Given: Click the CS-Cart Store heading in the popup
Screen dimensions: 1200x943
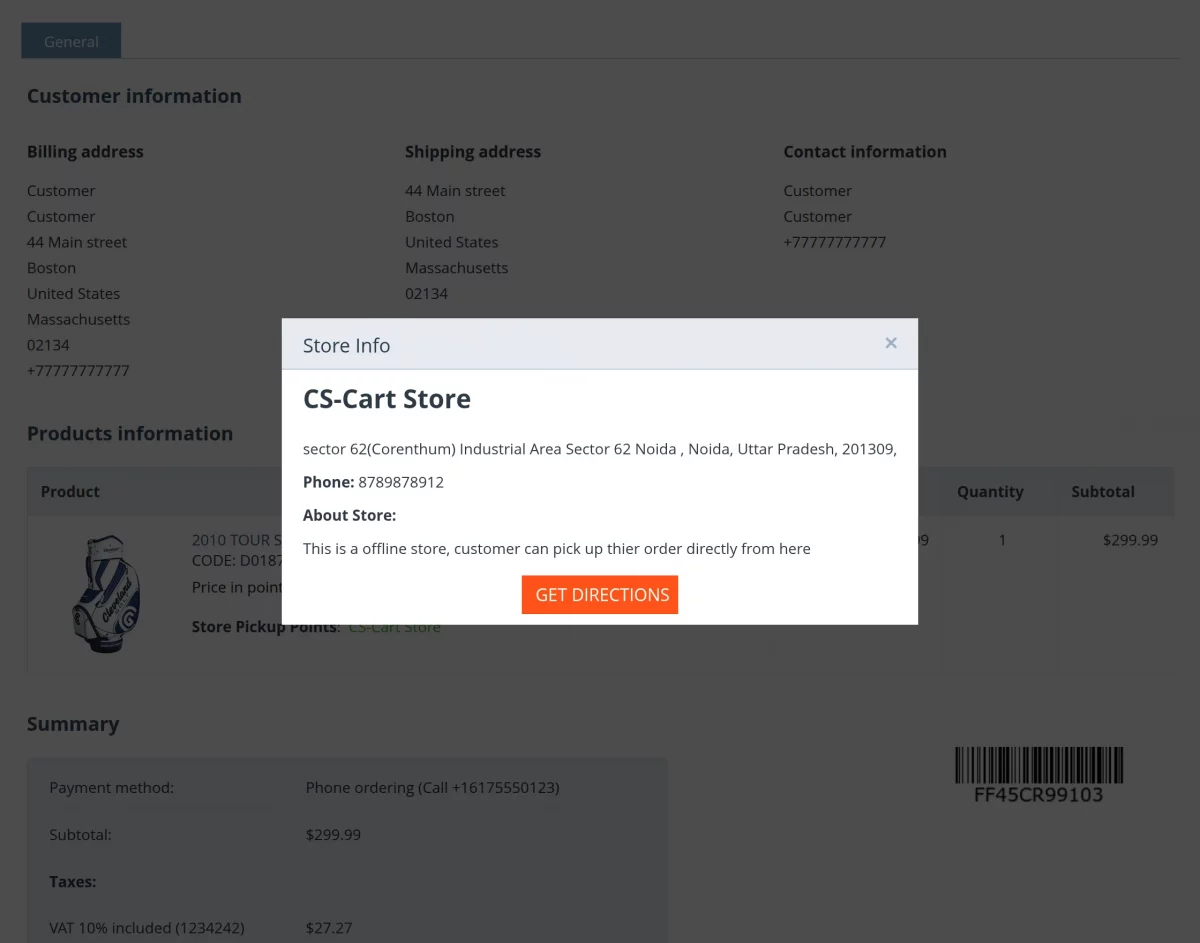Looking at the screenshot, I should click(387, 399).
